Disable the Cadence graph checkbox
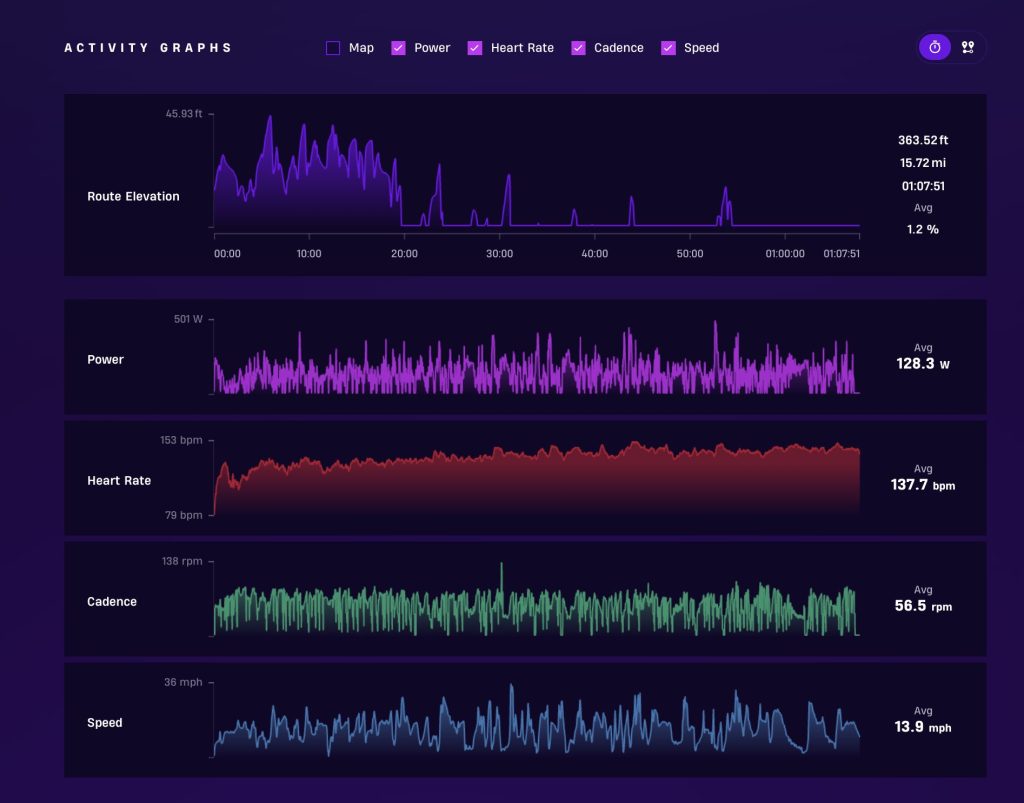 click(x=578, y=48)
